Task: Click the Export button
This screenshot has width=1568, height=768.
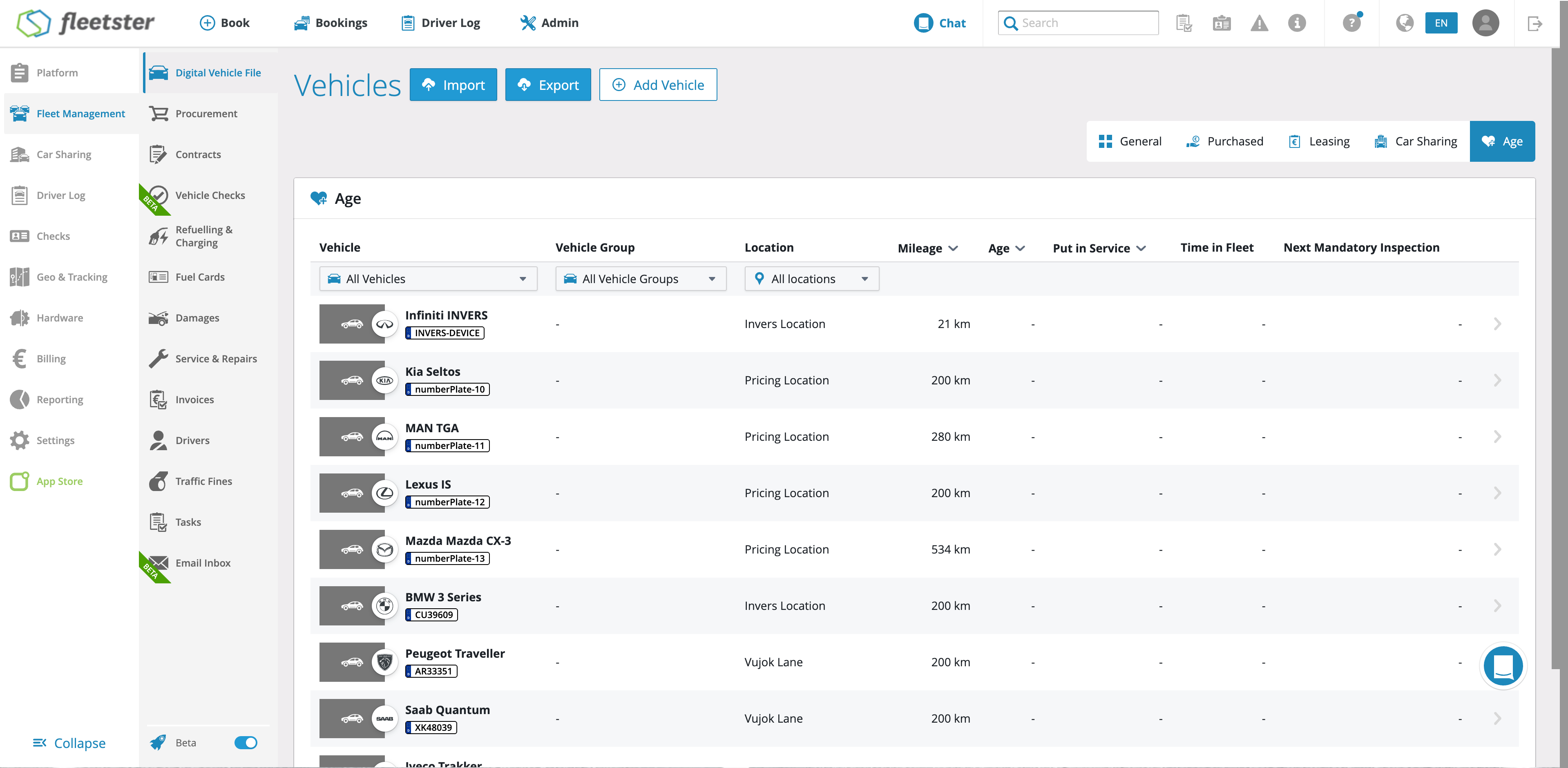Action: click(548, 85)
